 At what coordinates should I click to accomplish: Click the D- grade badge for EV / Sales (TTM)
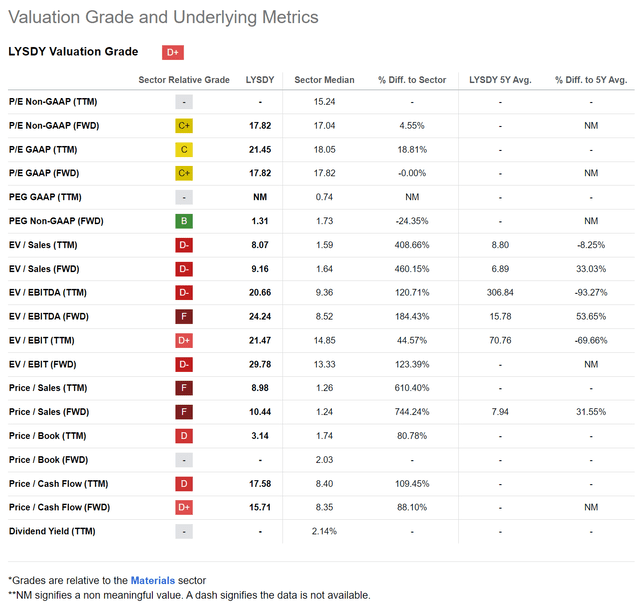click(x=184, y=245)
